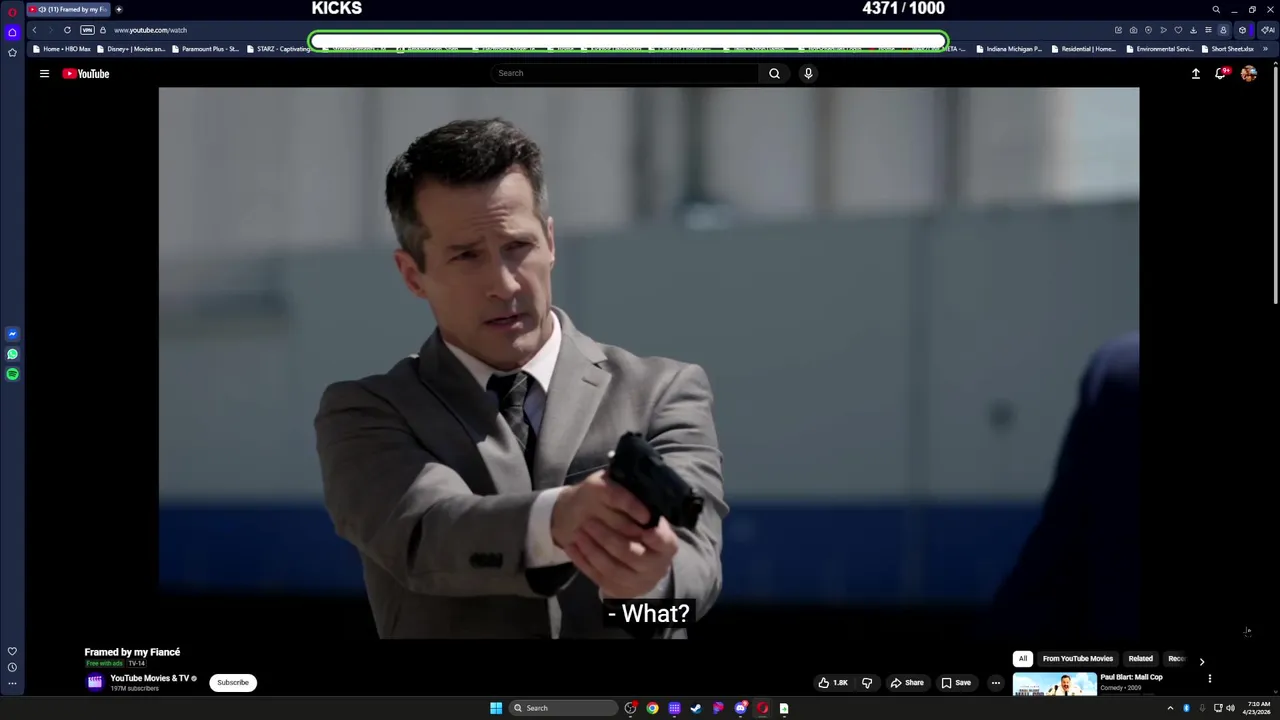The height and width of the screenshot is (720, 1280).
Task: Open Messenger in Opera sidebar
Action: tap(12, 334)
